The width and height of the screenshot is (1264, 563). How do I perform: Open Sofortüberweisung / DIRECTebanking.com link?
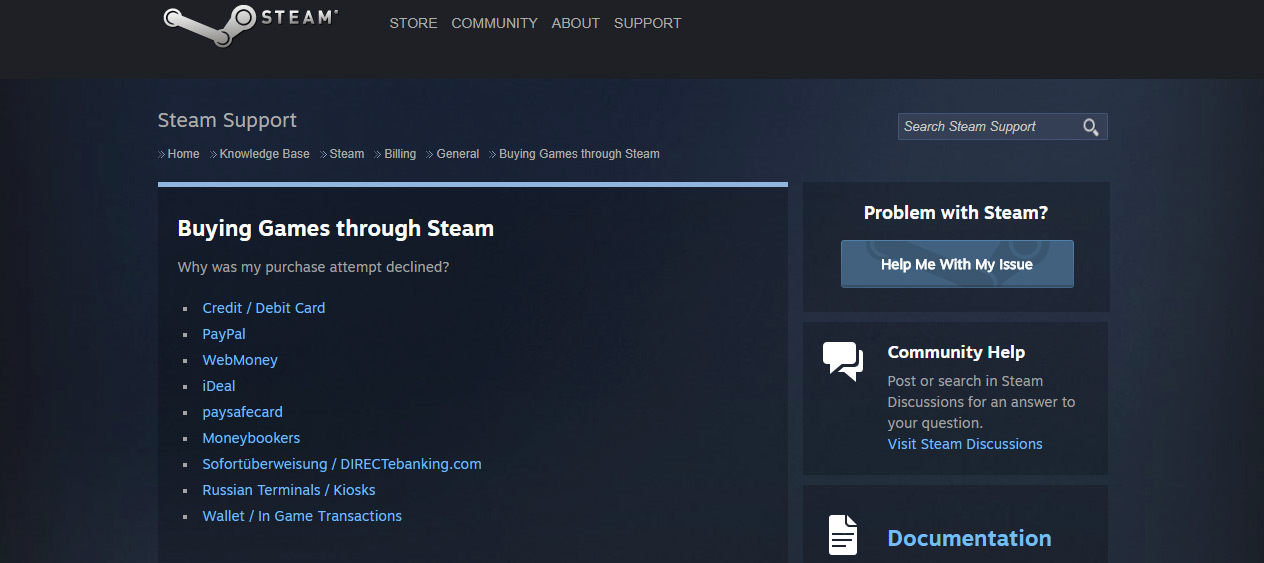[342, 464]
